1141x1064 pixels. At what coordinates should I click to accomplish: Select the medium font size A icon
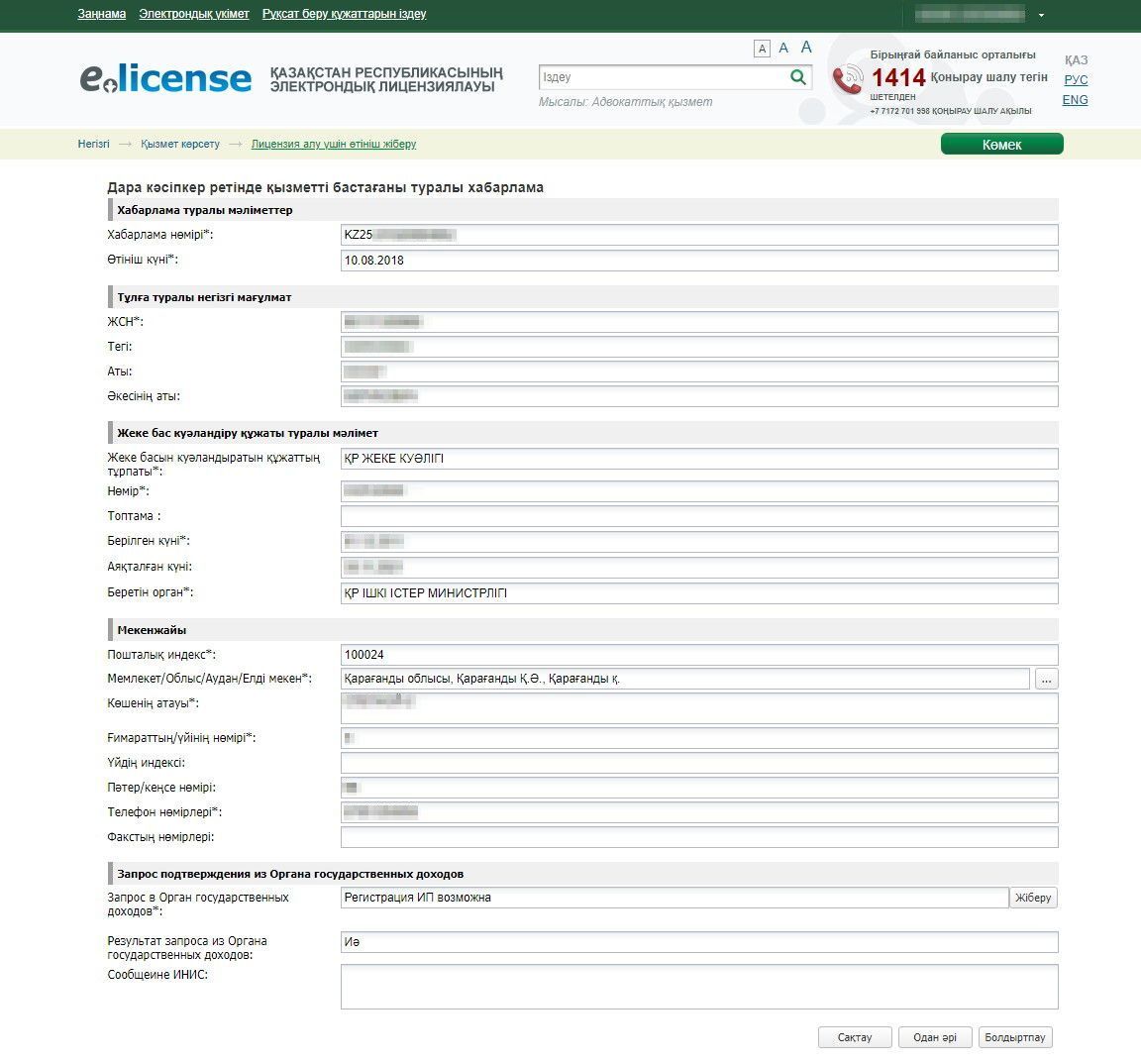pos(783,48)
